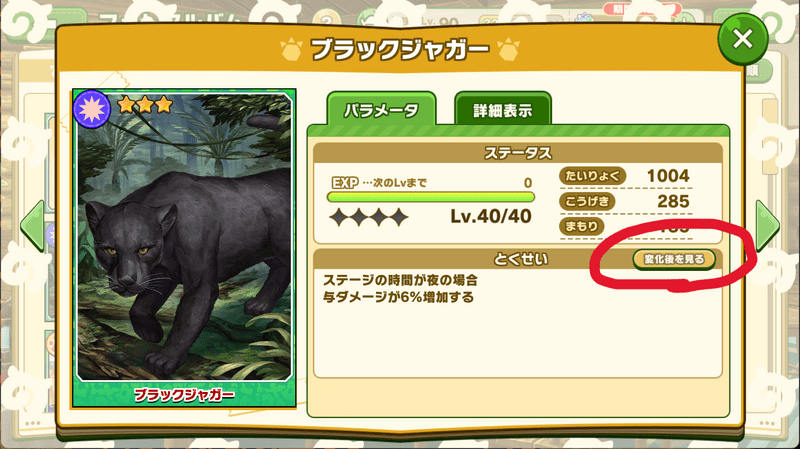Click the green EXP progress bar

[431, 197]
